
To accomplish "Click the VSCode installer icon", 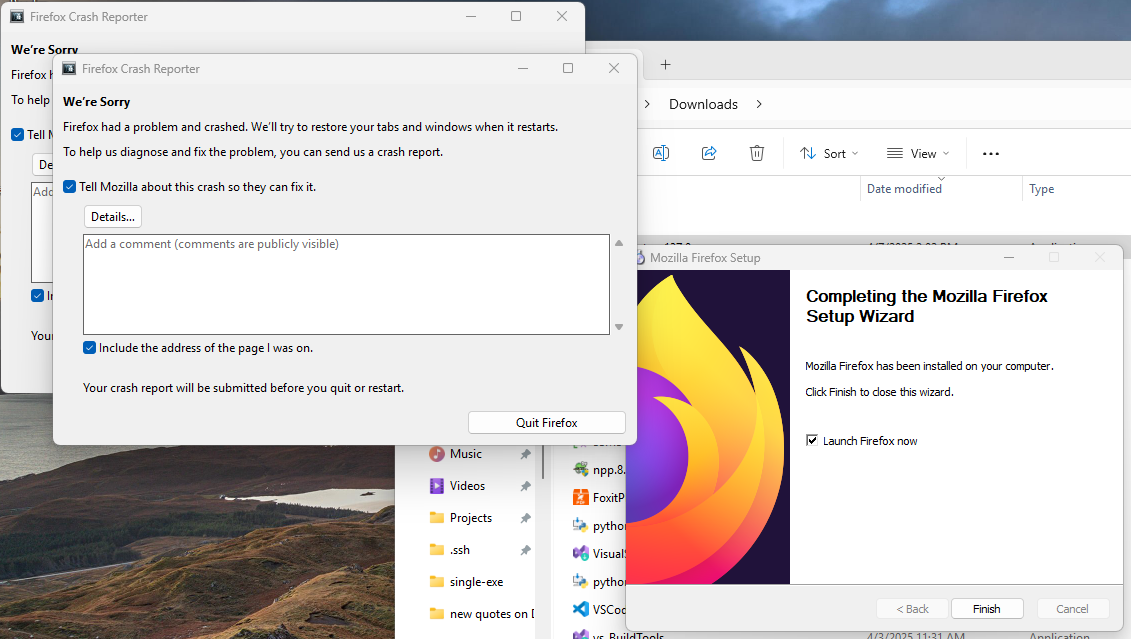I will [581, 609].
